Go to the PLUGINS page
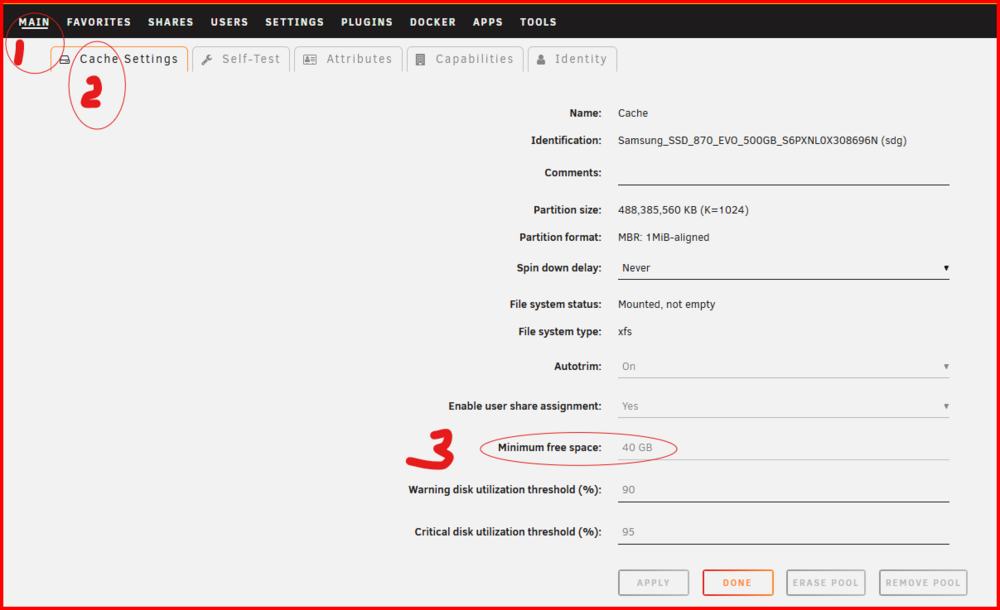Image resolution: width=1000 pixels, height=610 pixels. 367,22
